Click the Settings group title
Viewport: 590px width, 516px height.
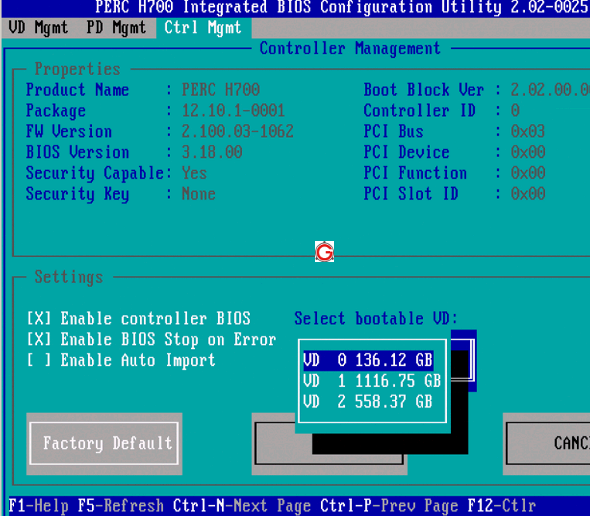[69, 277]
